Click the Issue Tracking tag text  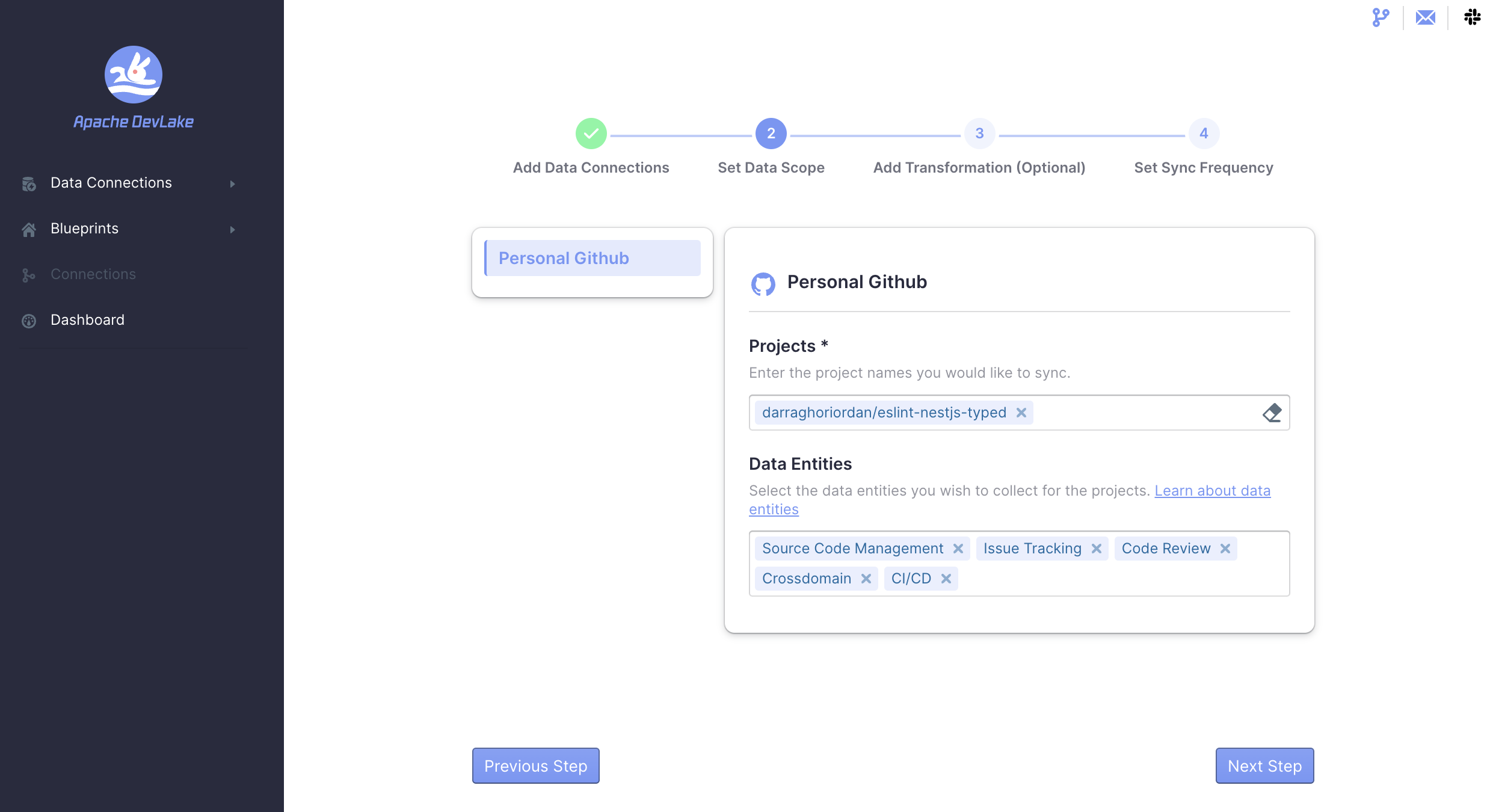click(1032, 549)
